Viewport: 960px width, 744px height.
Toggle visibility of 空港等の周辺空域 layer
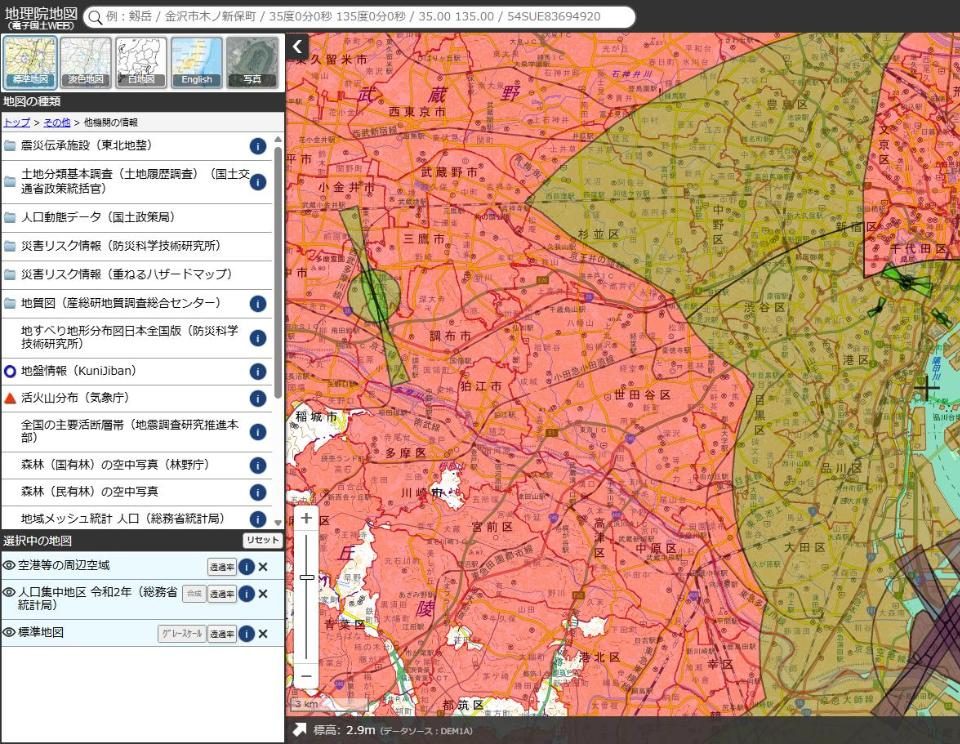[x=9, y=566]
